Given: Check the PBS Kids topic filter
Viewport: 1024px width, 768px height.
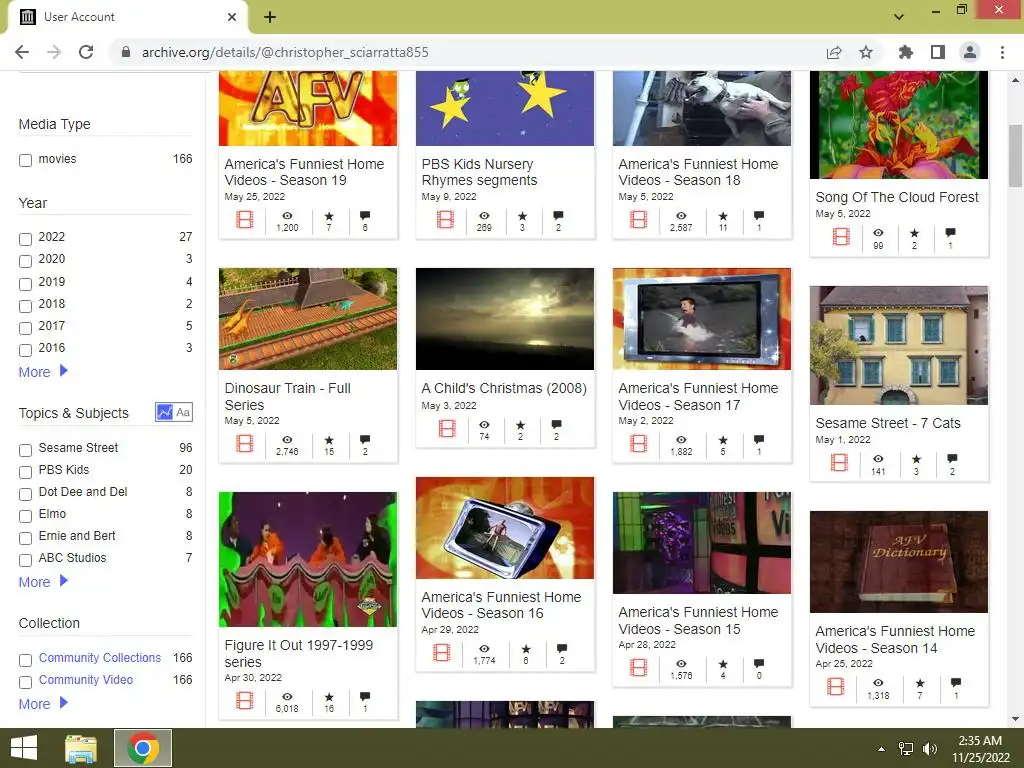Looking at the screenshot, I should pos(25,472).
